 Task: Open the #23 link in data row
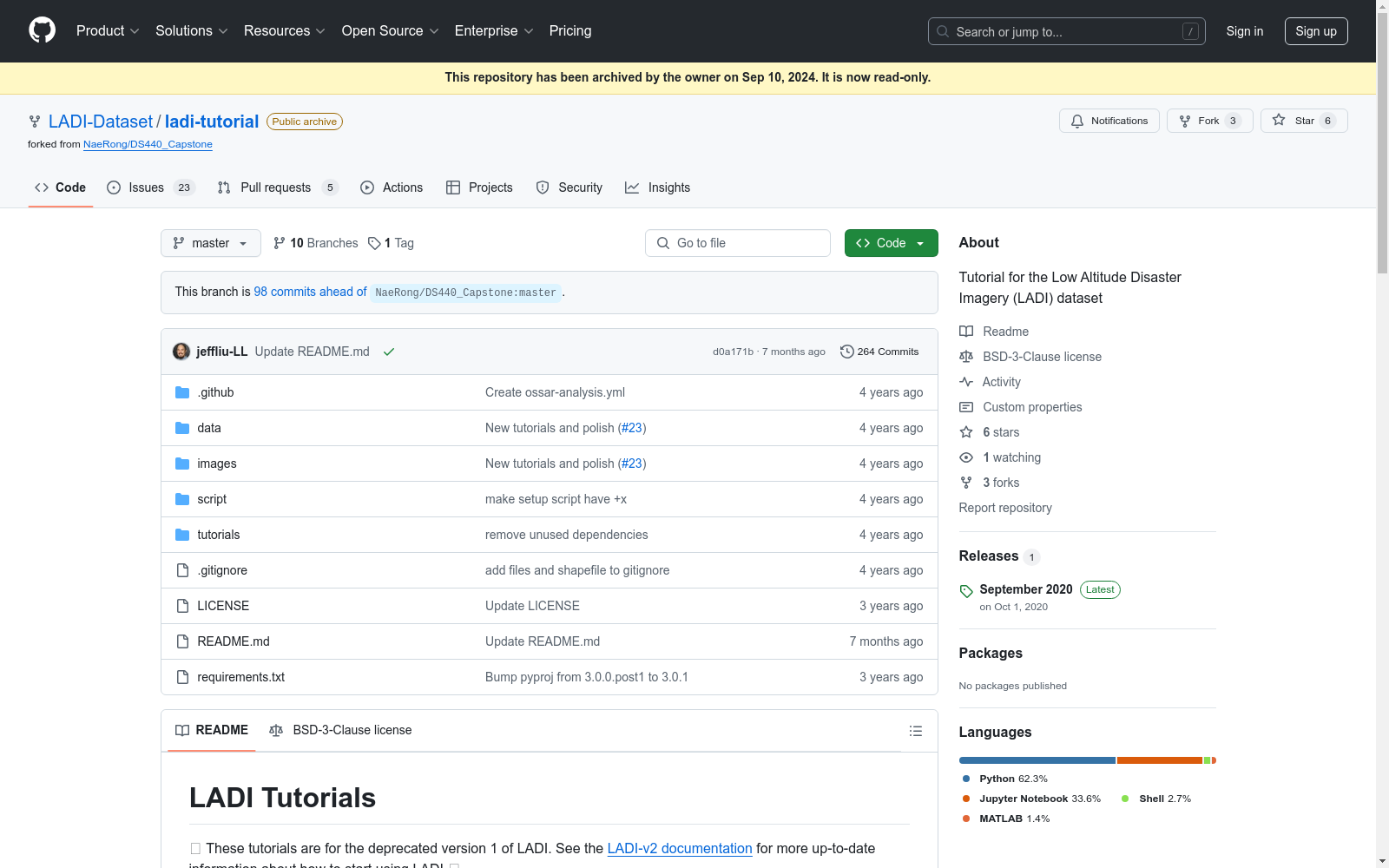click(632, 428)
